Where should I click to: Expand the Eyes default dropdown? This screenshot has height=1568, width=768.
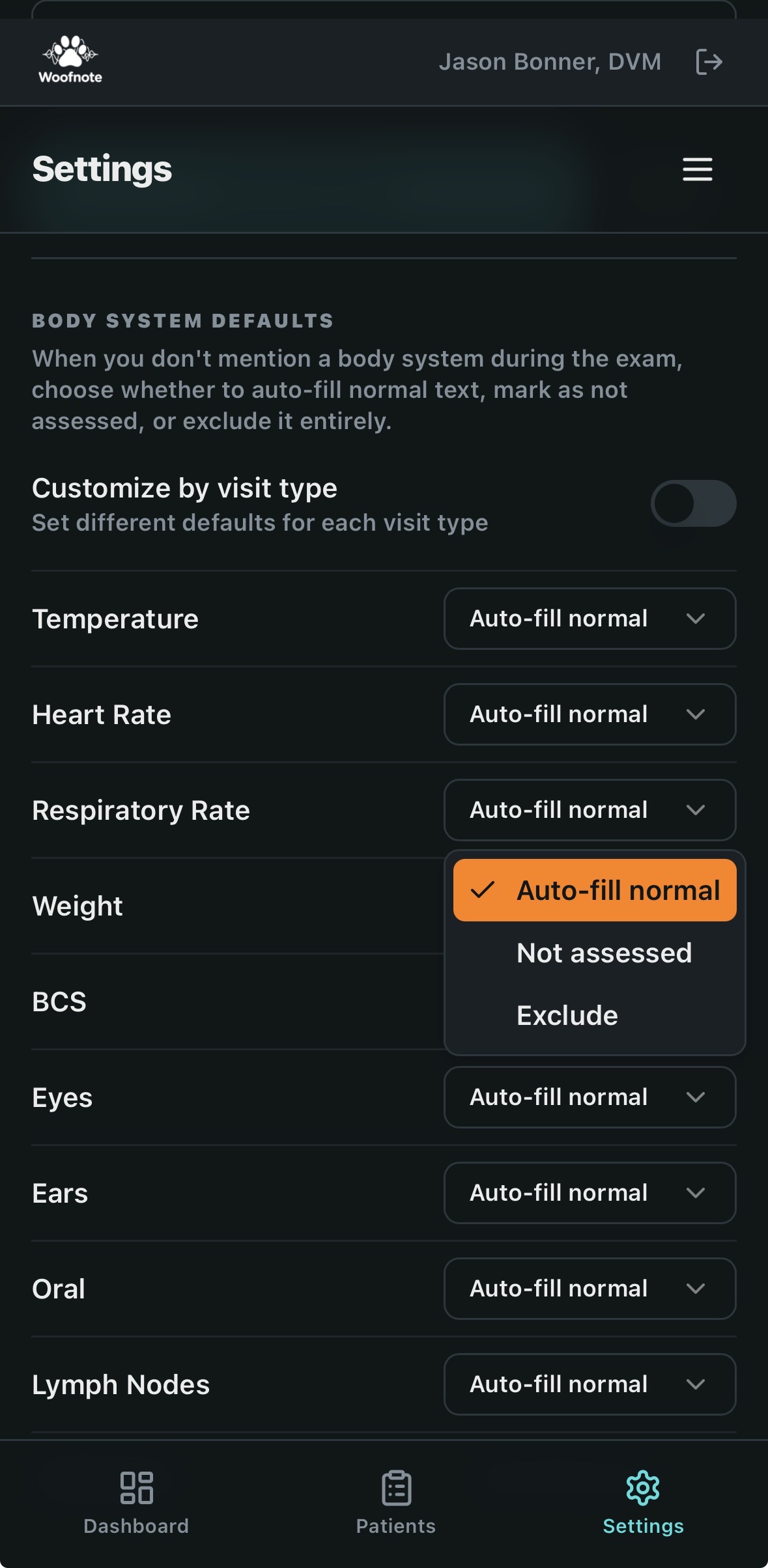[x=588, y=1097]
